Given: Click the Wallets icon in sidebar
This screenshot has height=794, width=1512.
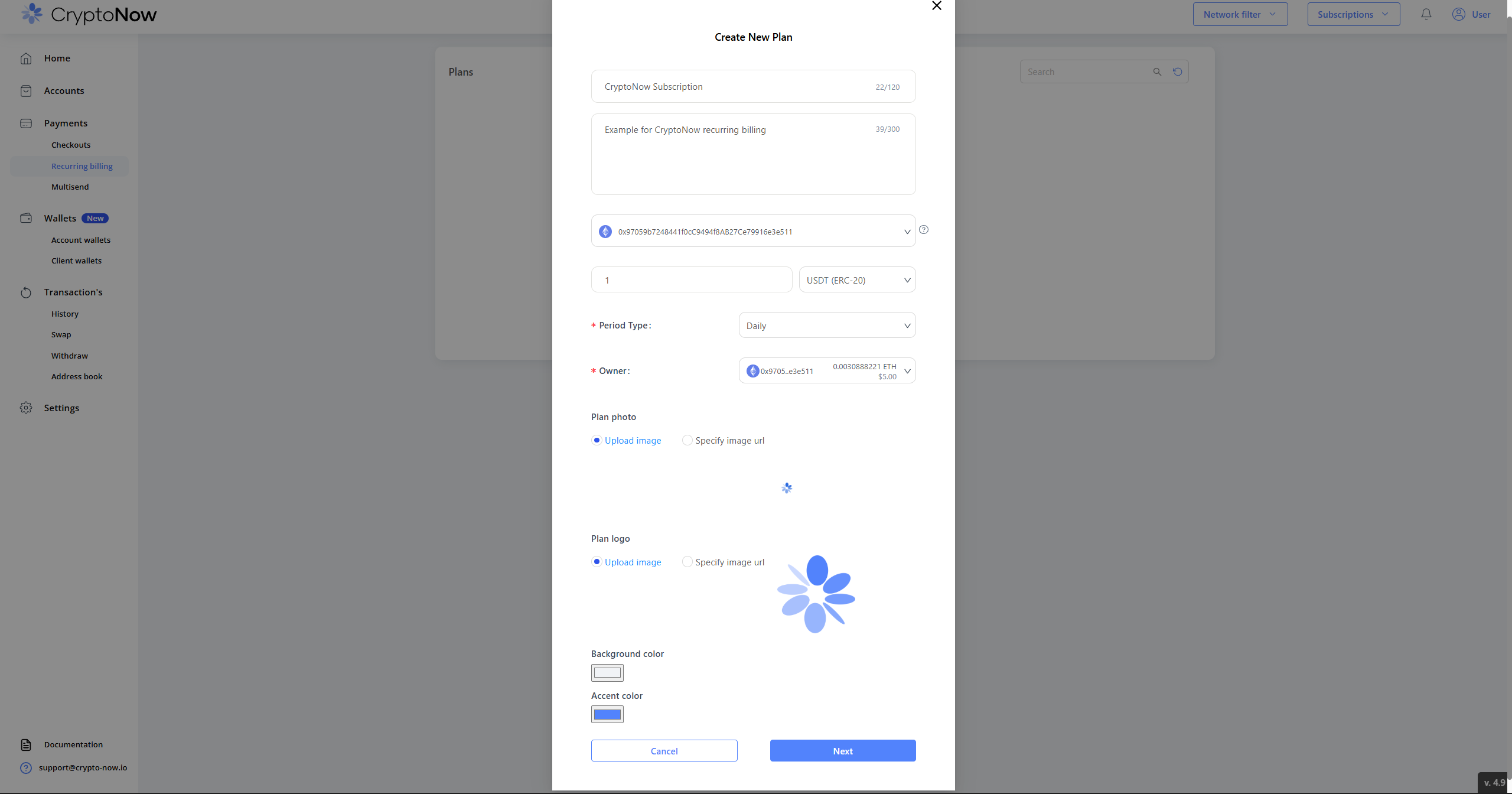Looking at the screenshot, I should pyautogui.click(x=26, y=218).
